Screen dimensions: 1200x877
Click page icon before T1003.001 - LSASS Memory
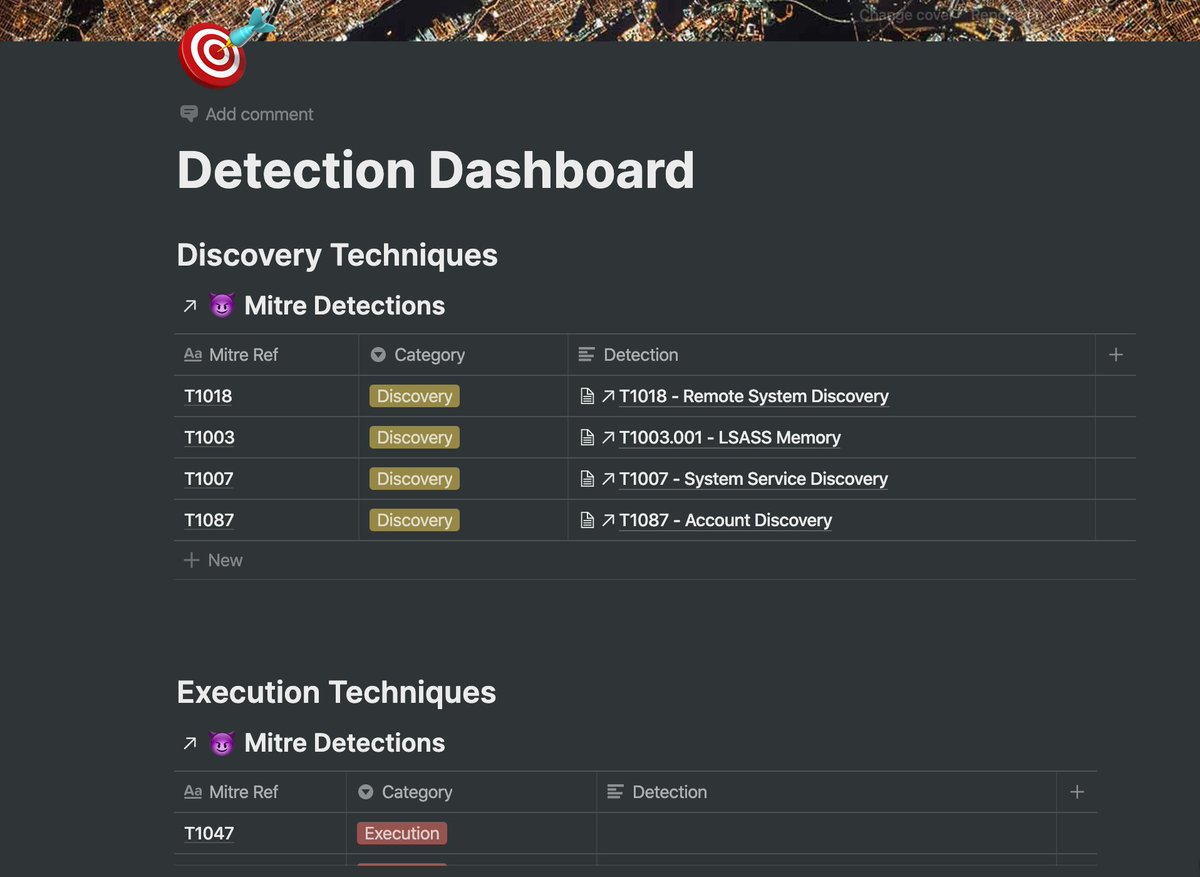click(x=587, y=437)
